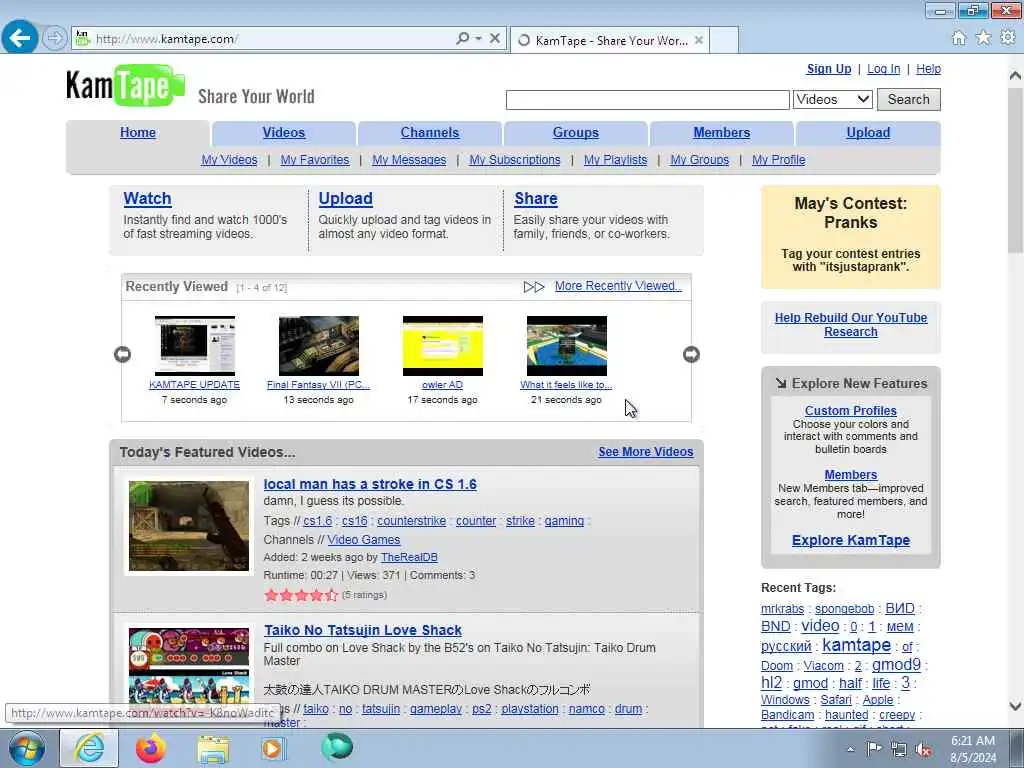The width and height of the screenshot is (1024, 768).
Task: Click the kamtape recent tag
Action: (856, 645)
